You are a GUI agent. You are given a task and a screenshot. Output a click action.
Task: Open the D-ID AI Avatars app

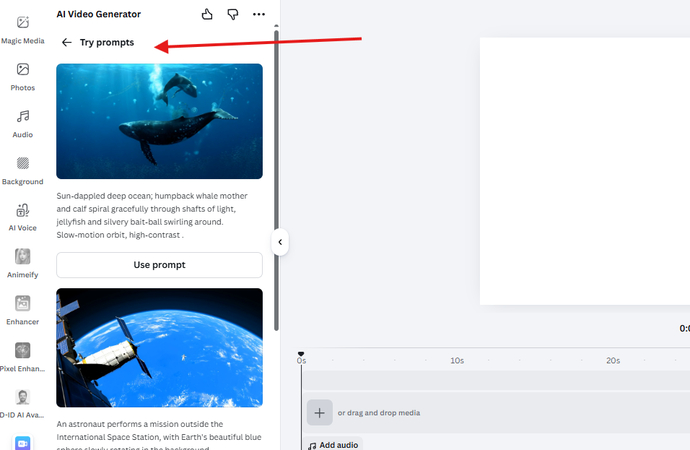click(23, 404)
